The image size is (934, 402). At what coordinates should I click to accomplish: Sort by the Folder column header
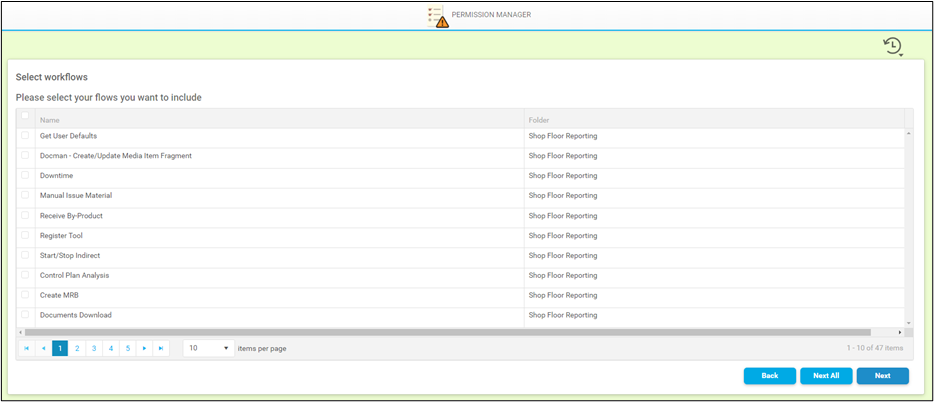click(x=539, y=120)
